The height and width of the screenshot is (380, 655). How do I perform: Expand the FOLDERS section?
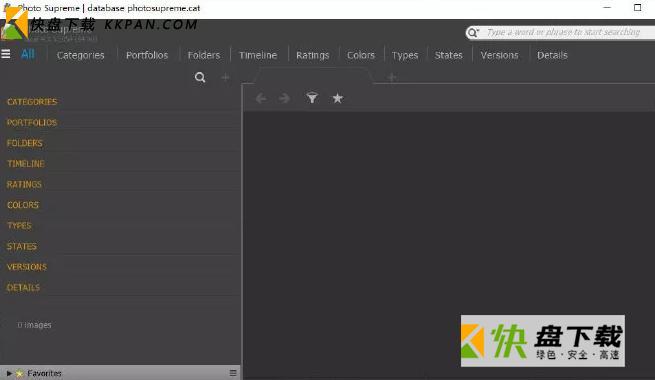click(25, 143)
